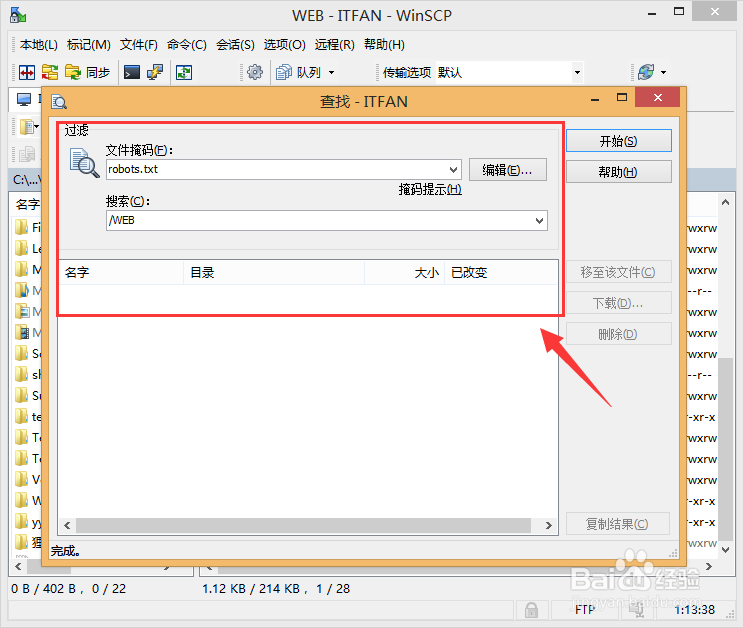Click the 同步 synchronize toolbar button
This screenshot has height=628, width=744.
[x=87, y=73]
